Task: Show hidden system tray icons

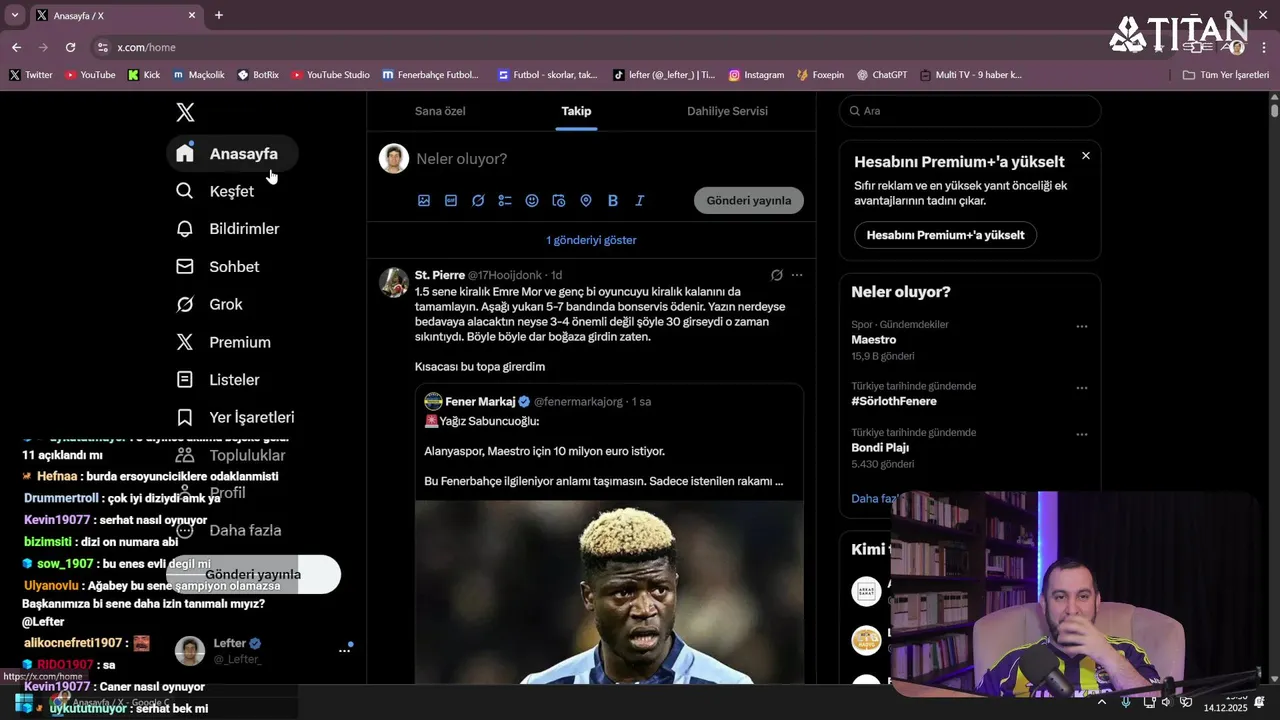Action: pos(1102,702)
